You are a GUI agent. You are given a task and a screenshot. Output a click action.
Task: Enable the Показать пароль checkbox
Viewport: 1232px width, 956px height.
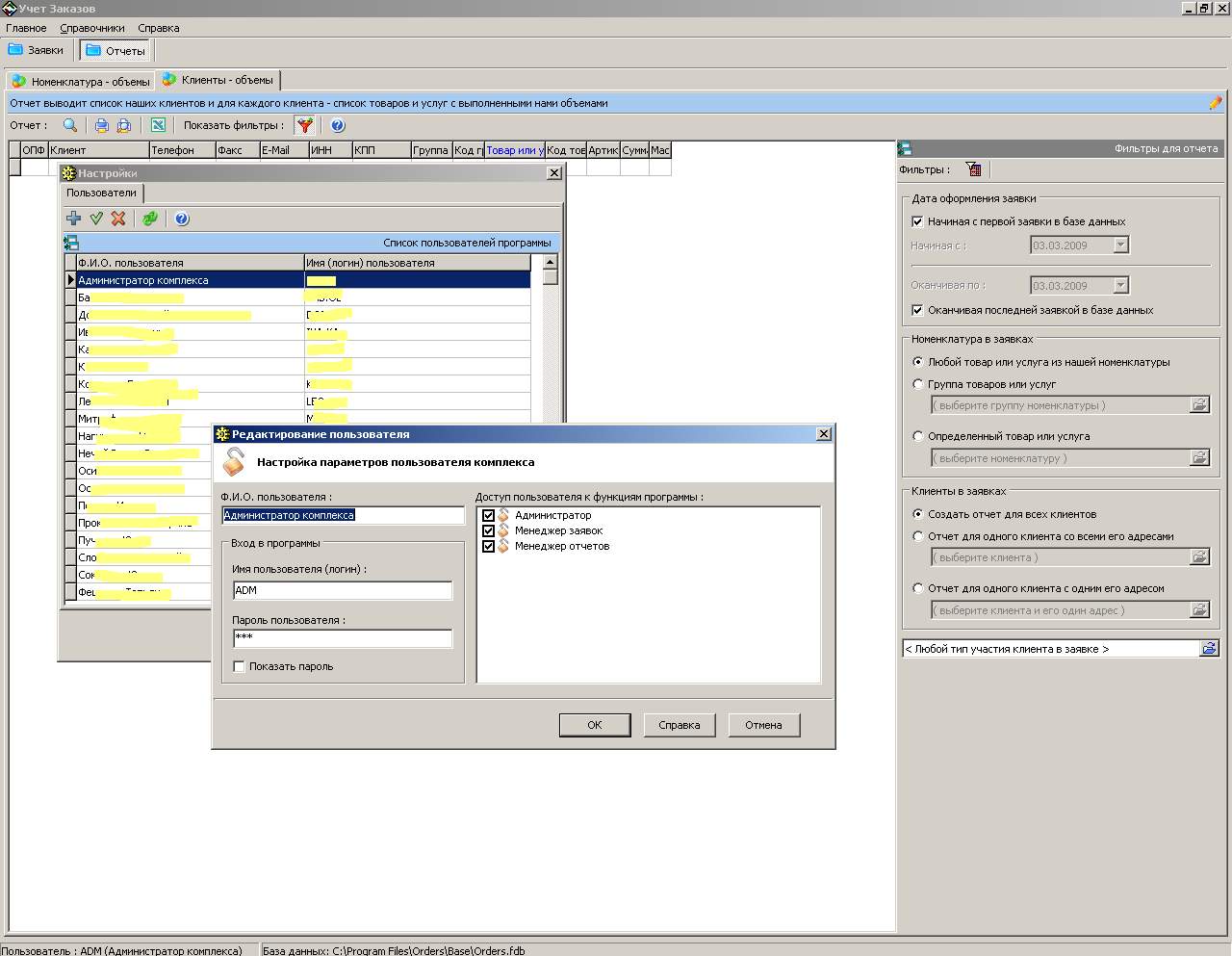pos(240,666)
